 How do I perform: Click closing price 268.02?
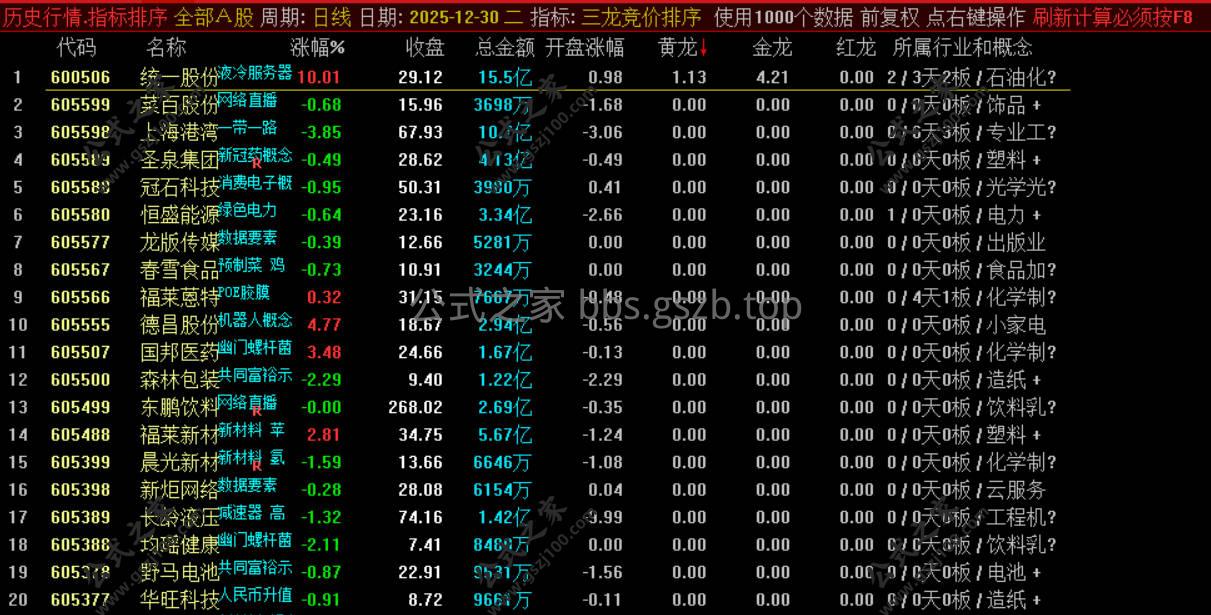(x=415, y=407)
